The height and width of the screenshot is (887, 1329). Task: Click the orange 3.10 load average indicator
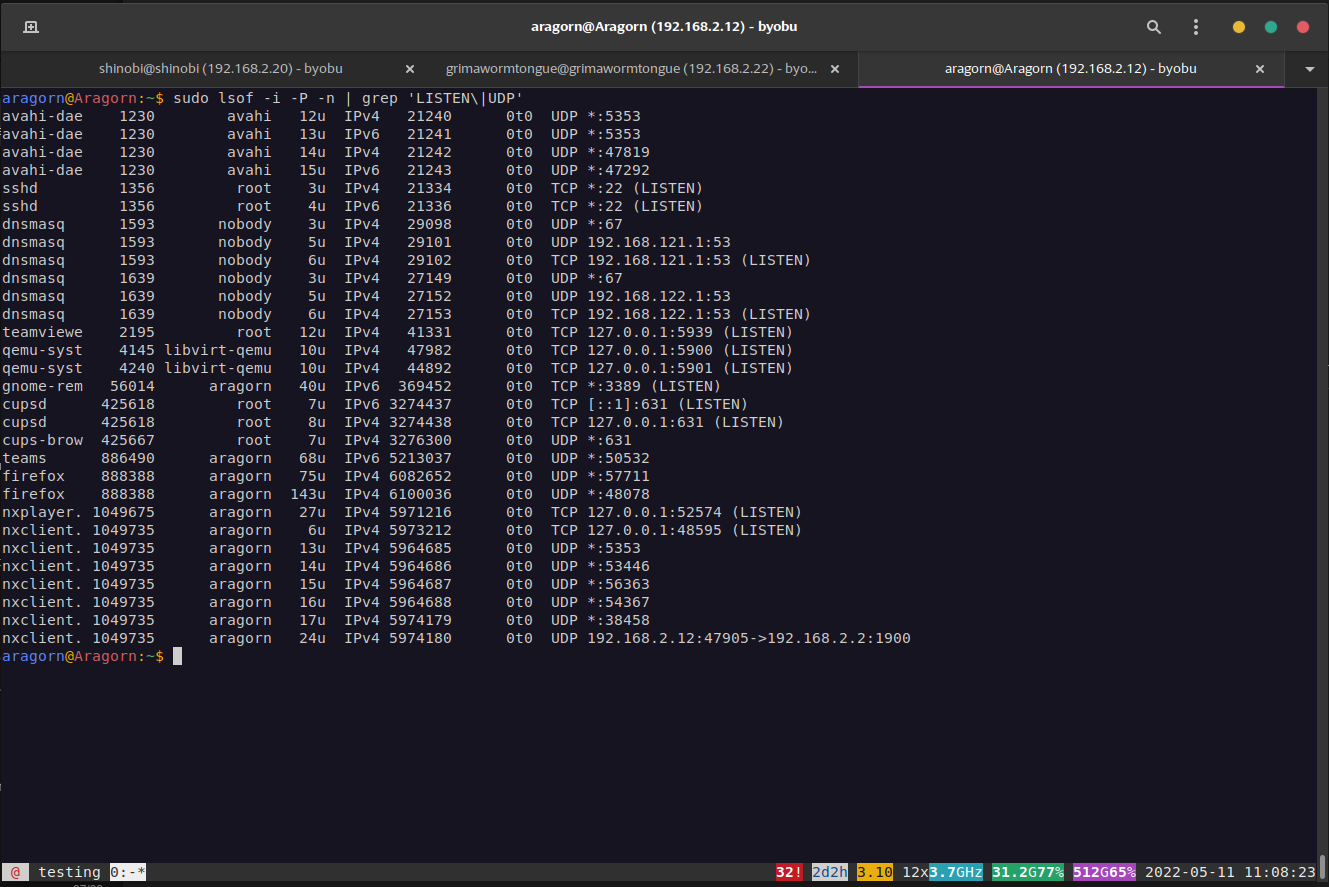tap(873, 872)
